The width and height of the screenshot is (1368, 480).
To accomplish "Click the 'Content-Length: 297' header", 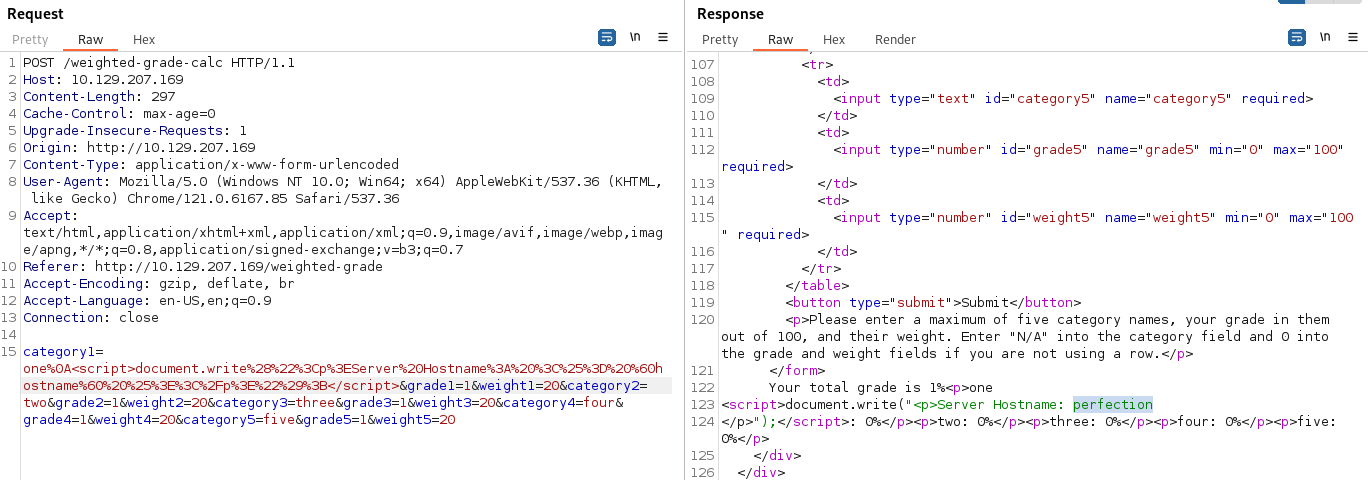I will tap(99, 97).
